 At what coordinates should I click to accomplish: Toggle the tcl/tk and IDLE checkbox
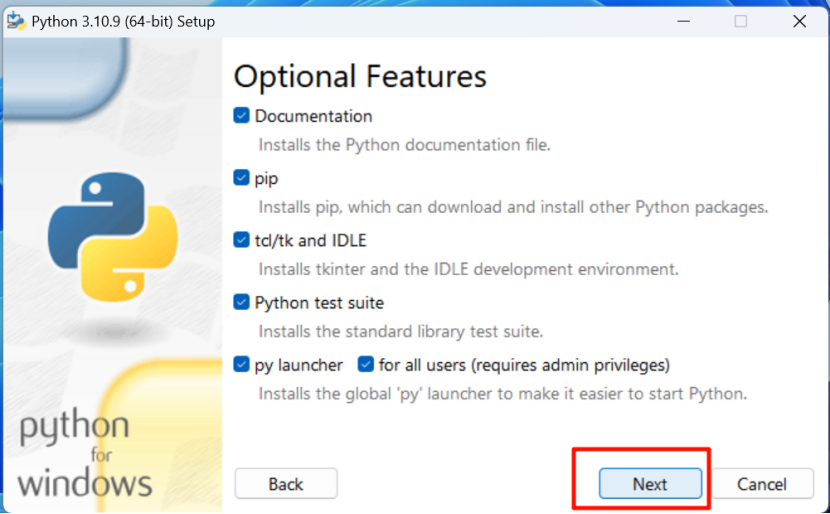(241, 240)
